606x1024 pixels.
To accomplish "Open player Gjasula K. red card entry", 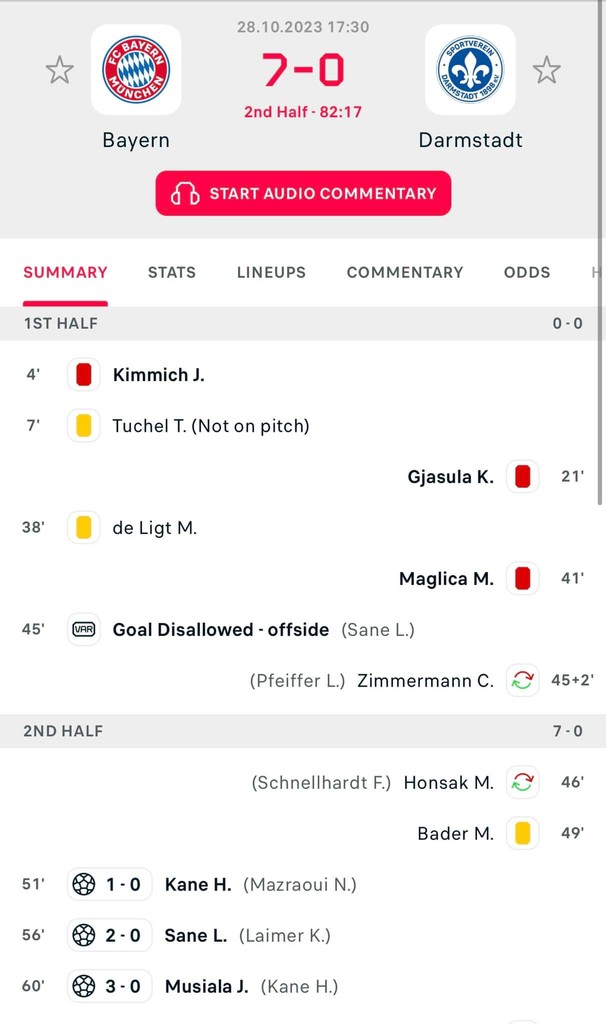I will (x=450, y=477).
